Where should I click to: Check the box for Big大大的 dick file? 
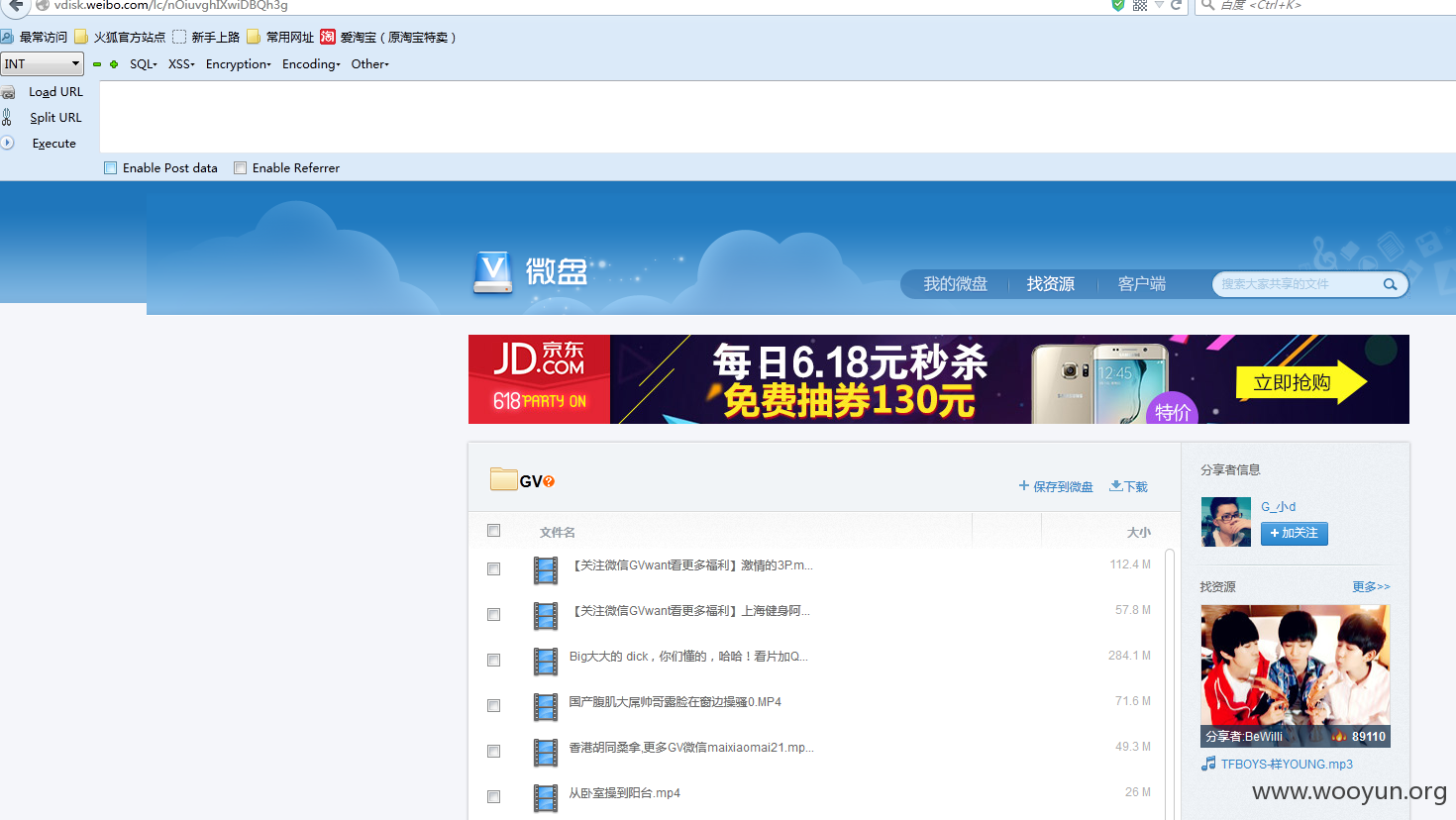coord(493,661)
